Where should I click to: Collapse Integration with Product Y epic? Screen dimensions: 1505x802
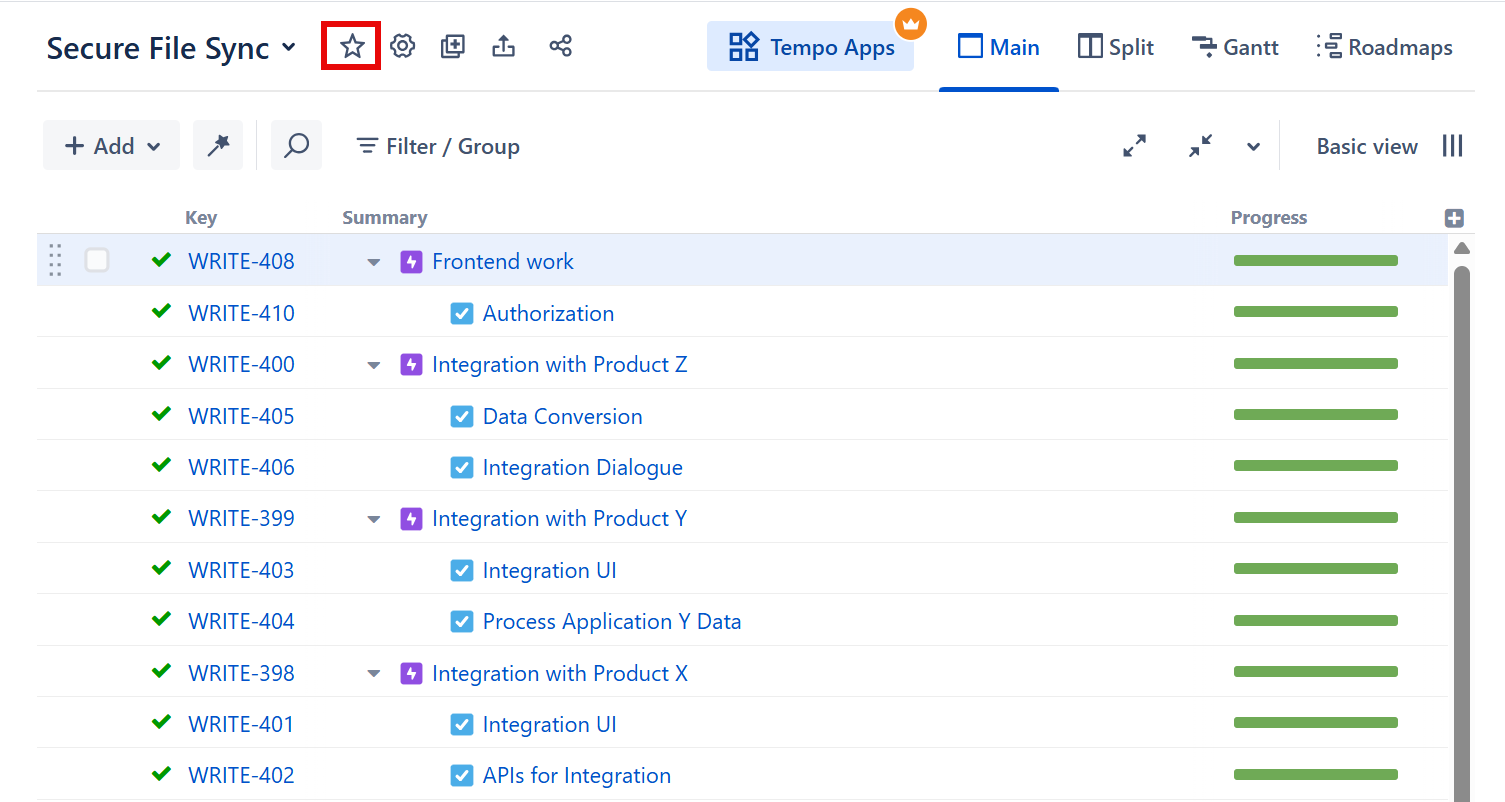pyautogui.click(x=374, y=519)
